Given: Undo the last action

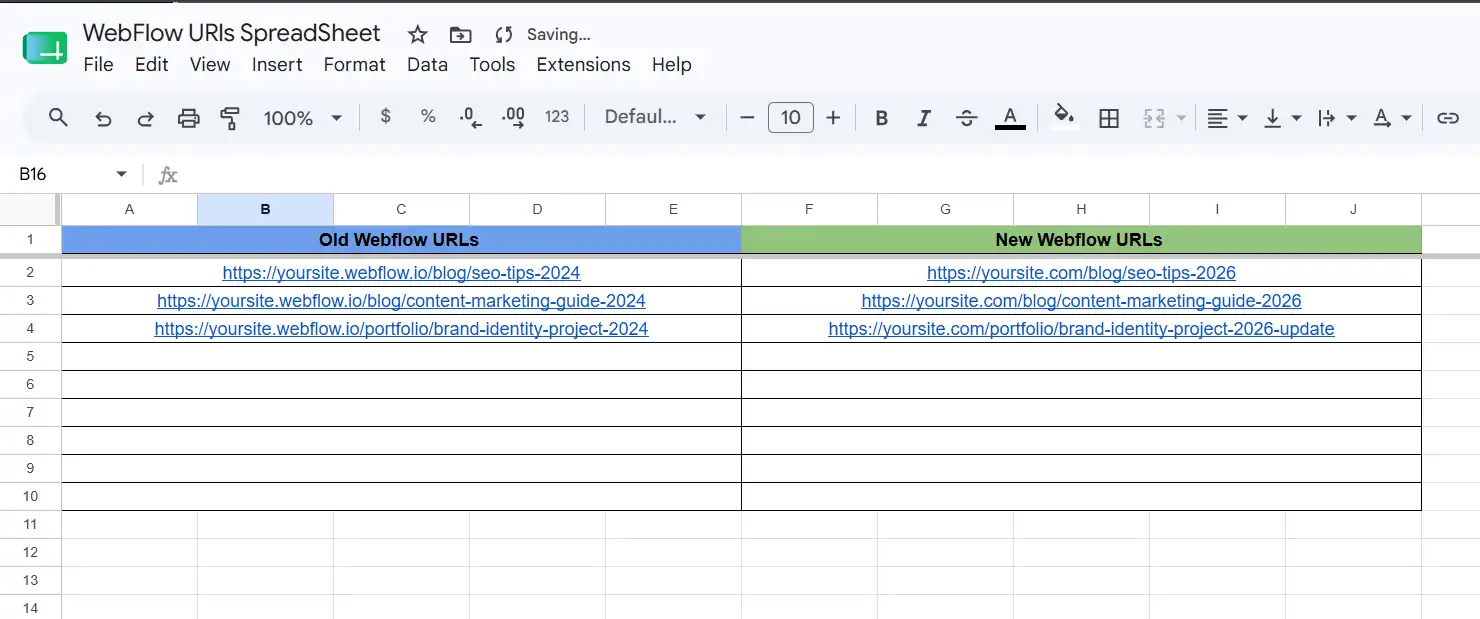Looking at the screenshot, I should click(x=103, y=118).
